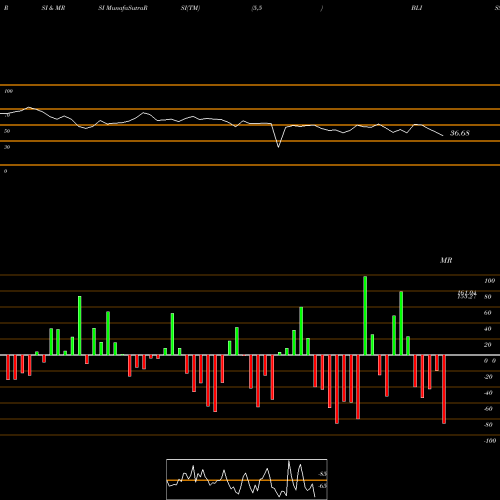Click the 'SI MunafaSutraR' header label
Screen dimensions: 500x500
click(123, 8)
